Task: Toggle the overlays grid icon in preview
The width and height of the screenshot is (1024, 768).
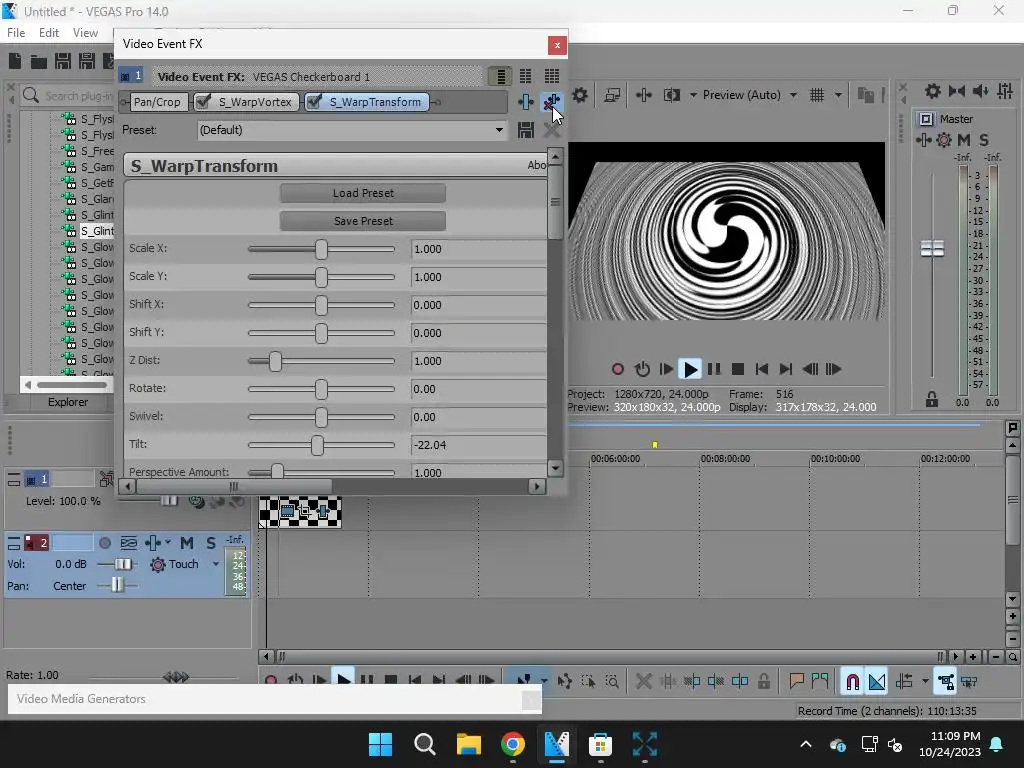Action: [x=817, y=95]
